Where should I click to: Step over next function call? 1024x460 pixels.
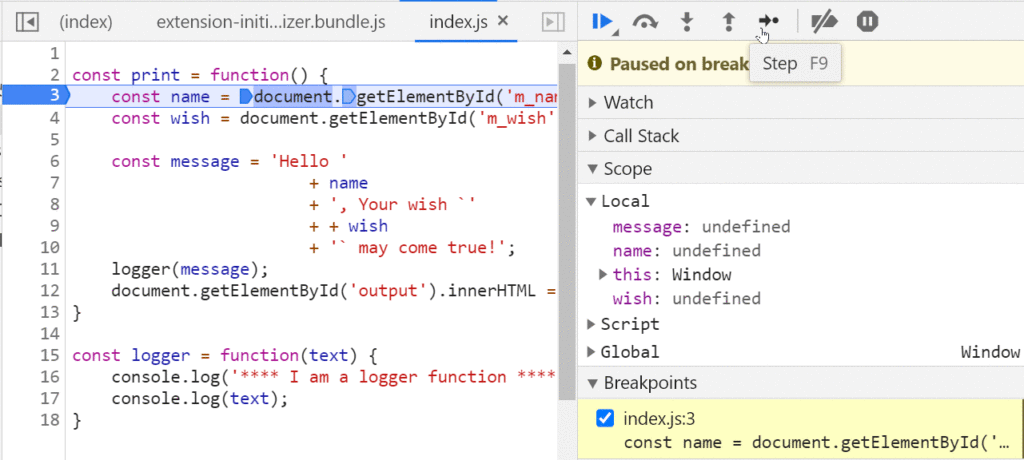(x=645, y=22)
